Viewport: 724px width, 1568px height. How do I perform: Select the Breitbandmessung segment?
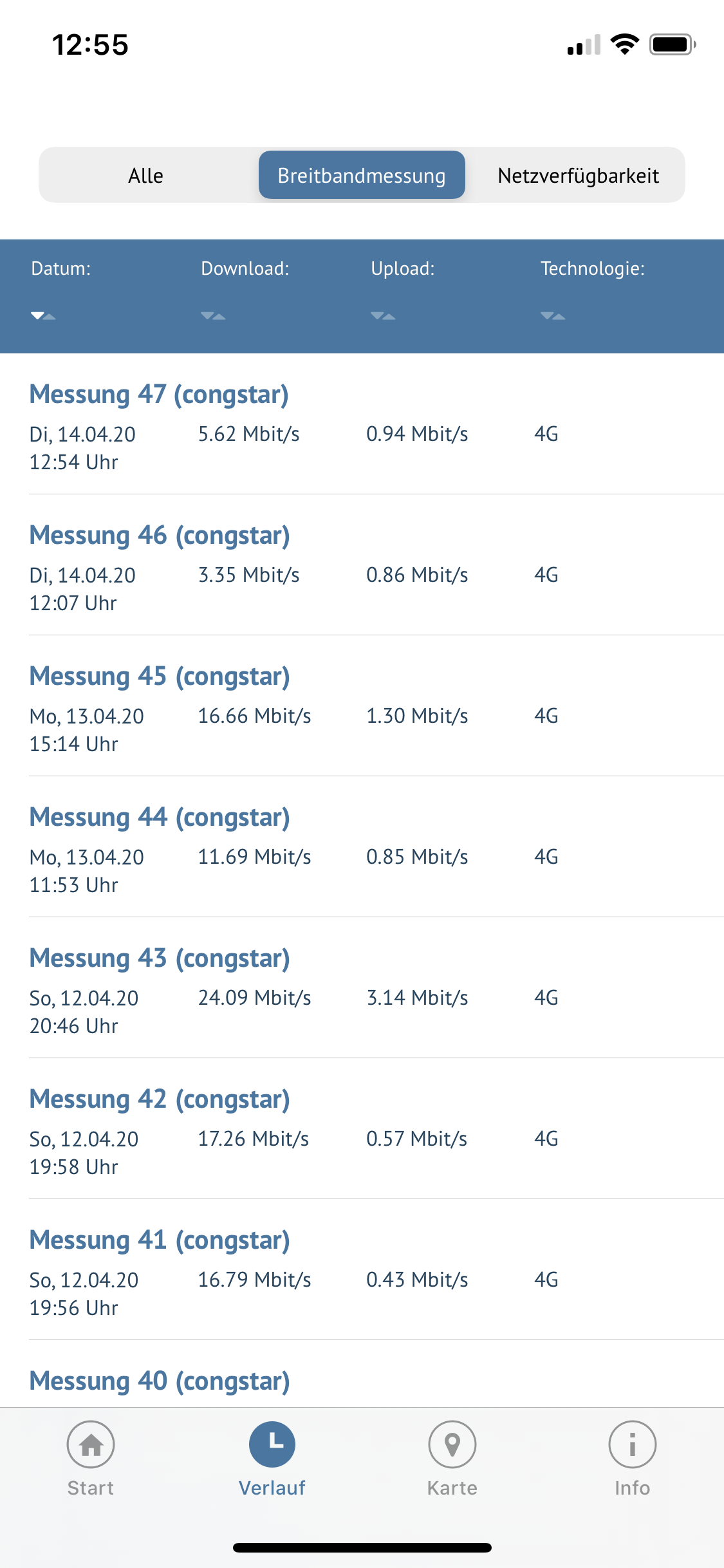[x=362, y=175]
